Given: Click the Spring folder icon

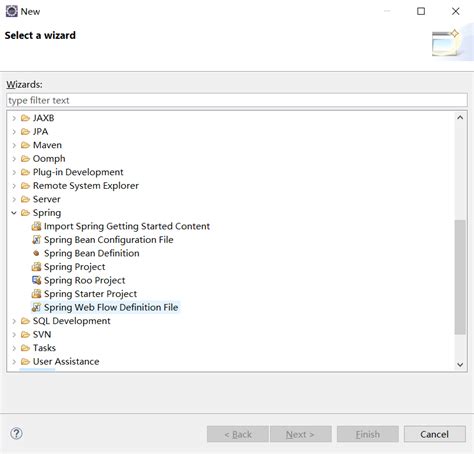Looking at the screenshot, I should pos(25,213).
